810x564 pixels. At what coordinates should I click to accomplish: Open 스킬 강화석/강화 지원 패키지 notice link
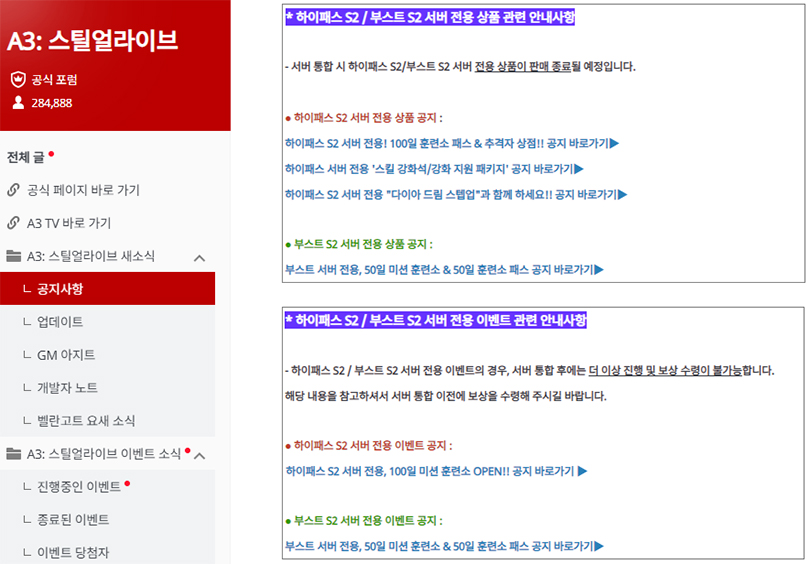[434, 168]
